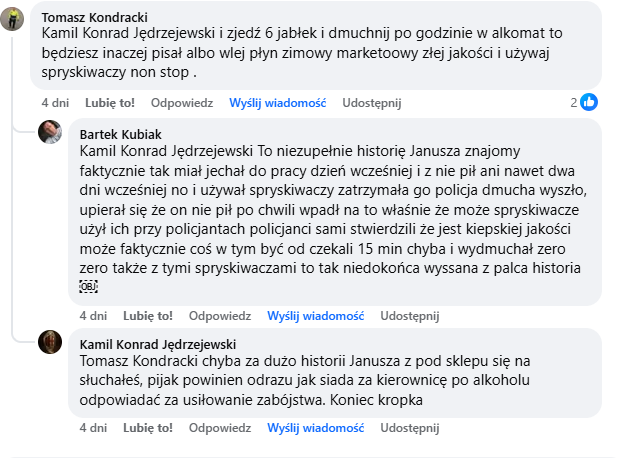This screenshot has height=458, width=623.
Task: Click the avatar beside the bottom comment
Action: point(51,342)
